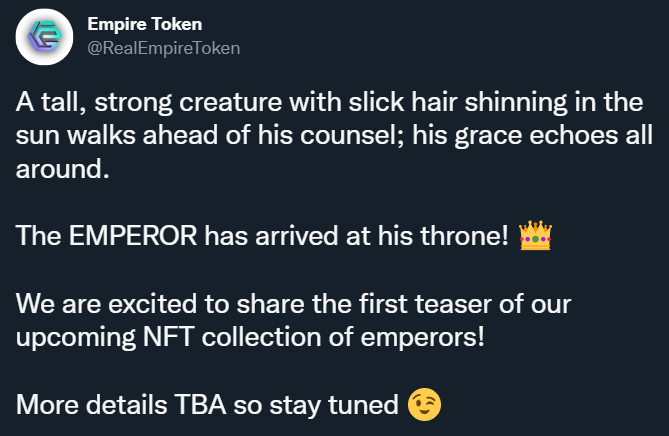669x436 pixels.
Task: Click the crown emoji after throne
Action: [x=535, y=235]
